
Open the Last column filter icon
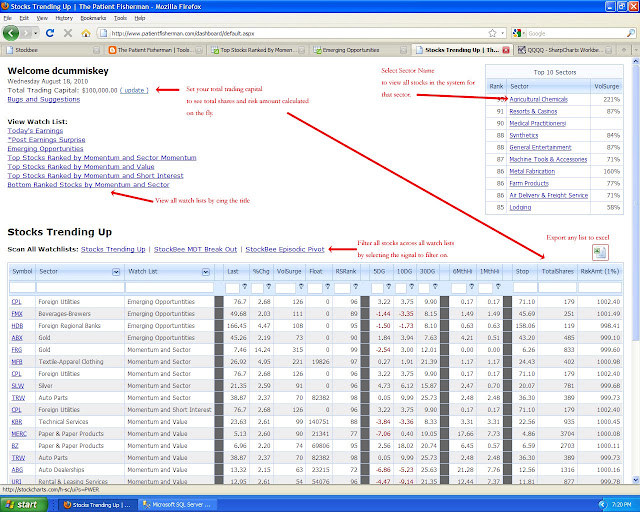point(244,287)
